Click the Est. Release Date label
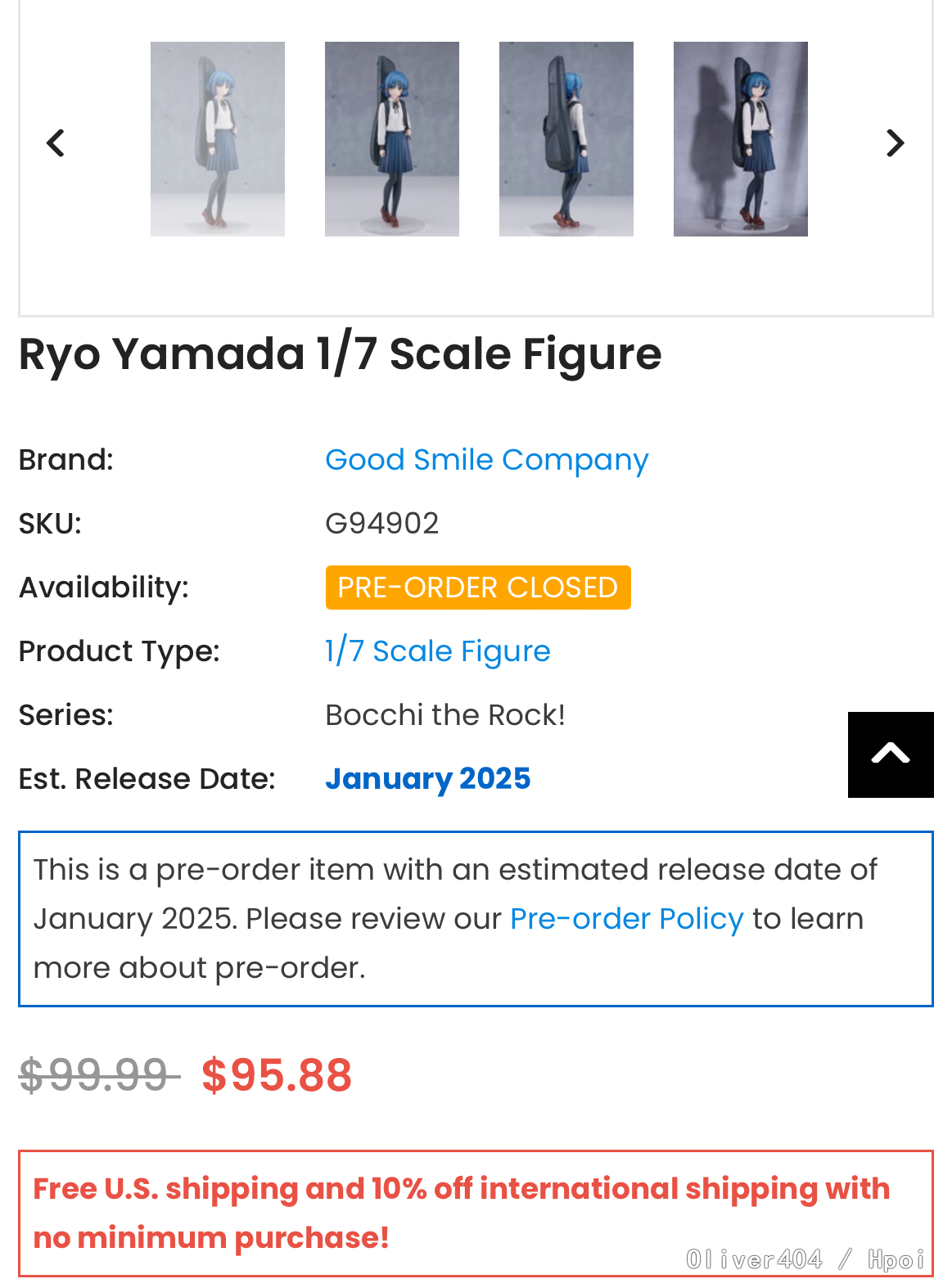Screen dimensions: 952x1288 (147, 779)
